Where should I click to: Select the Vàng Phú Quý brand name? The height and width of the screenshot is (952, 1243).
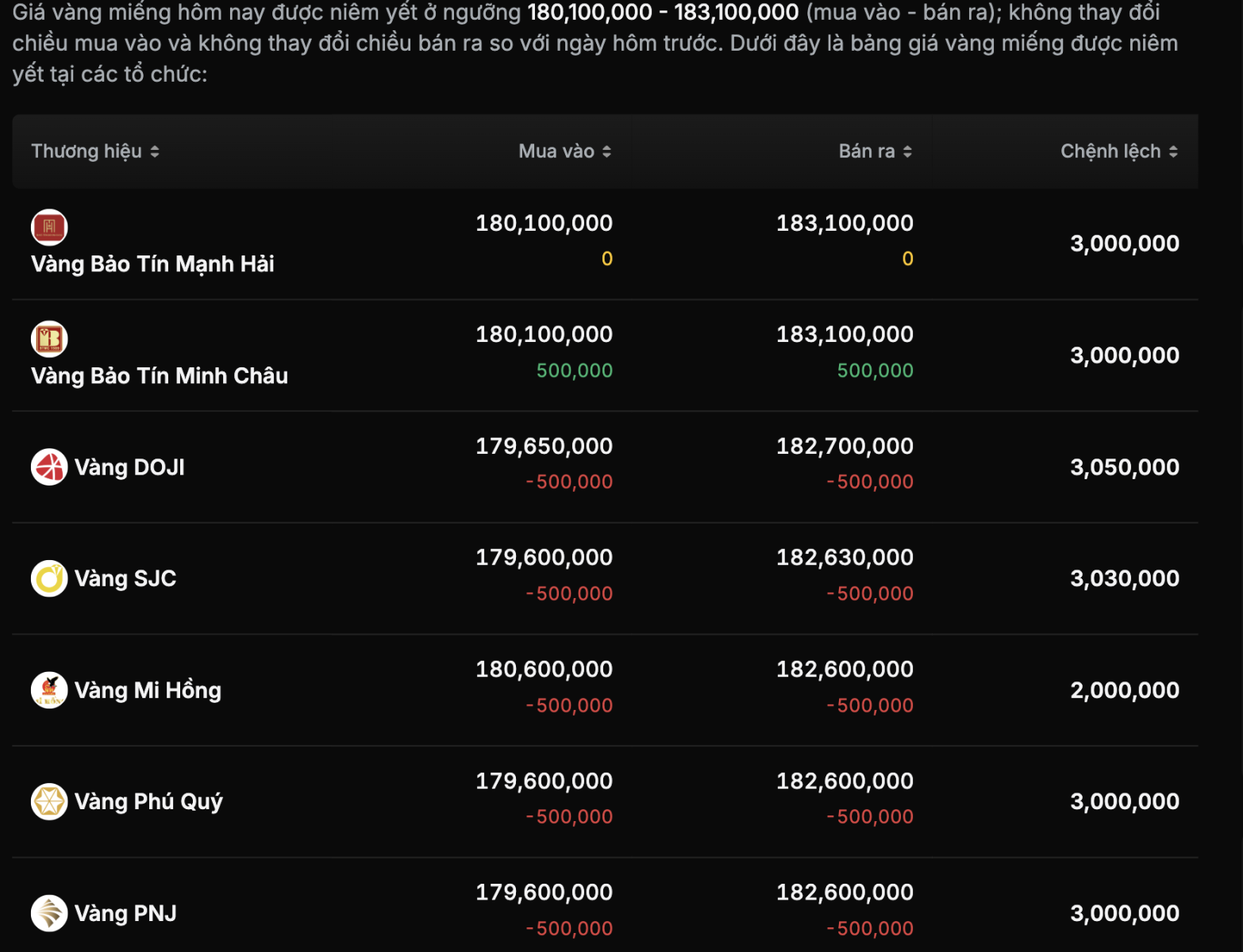(148, 801)
